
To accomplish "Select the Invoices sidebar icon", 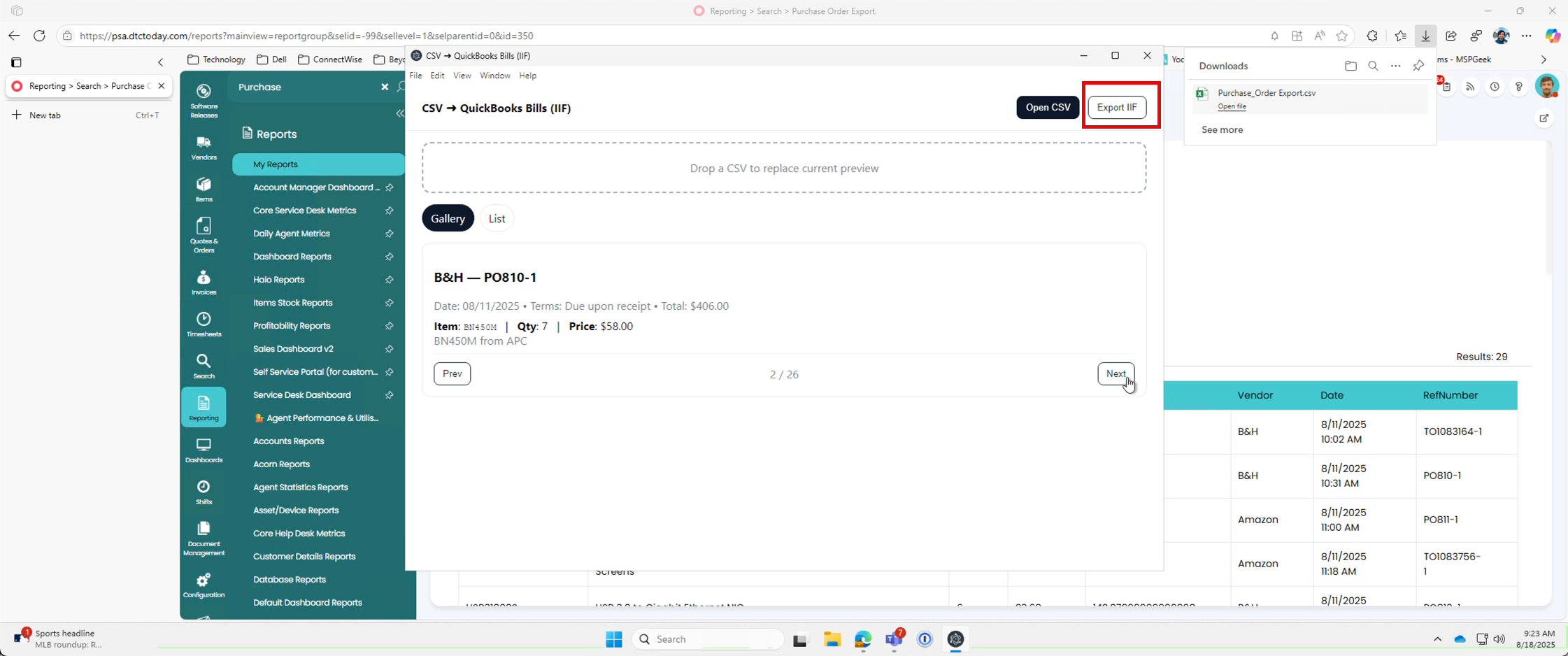I will (x=204, y=283).
